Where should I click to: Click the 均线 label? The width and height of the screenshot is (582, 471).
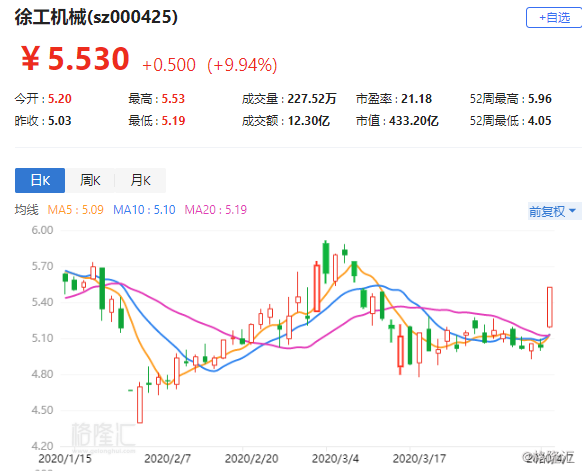click(x=26, y=210)
